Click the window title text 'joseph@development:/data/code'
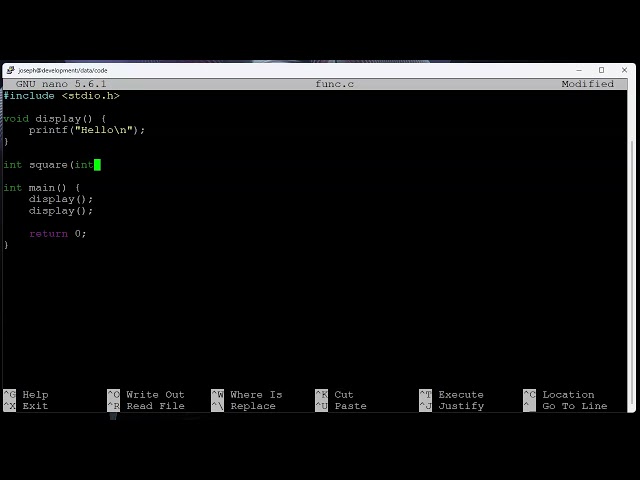Image resolution: width=640 pixels, height=480 pixels. pos(63,71)
